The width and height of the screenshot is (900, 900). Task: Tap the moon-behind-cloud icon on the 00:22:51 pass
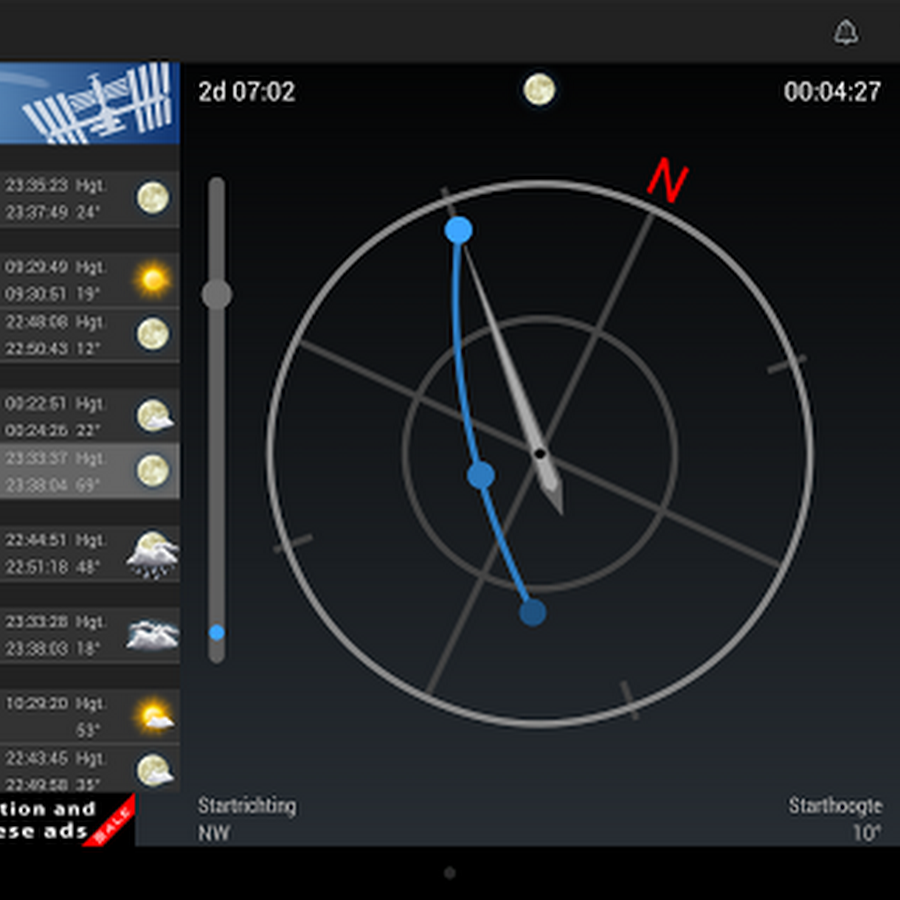pos(152,416)
